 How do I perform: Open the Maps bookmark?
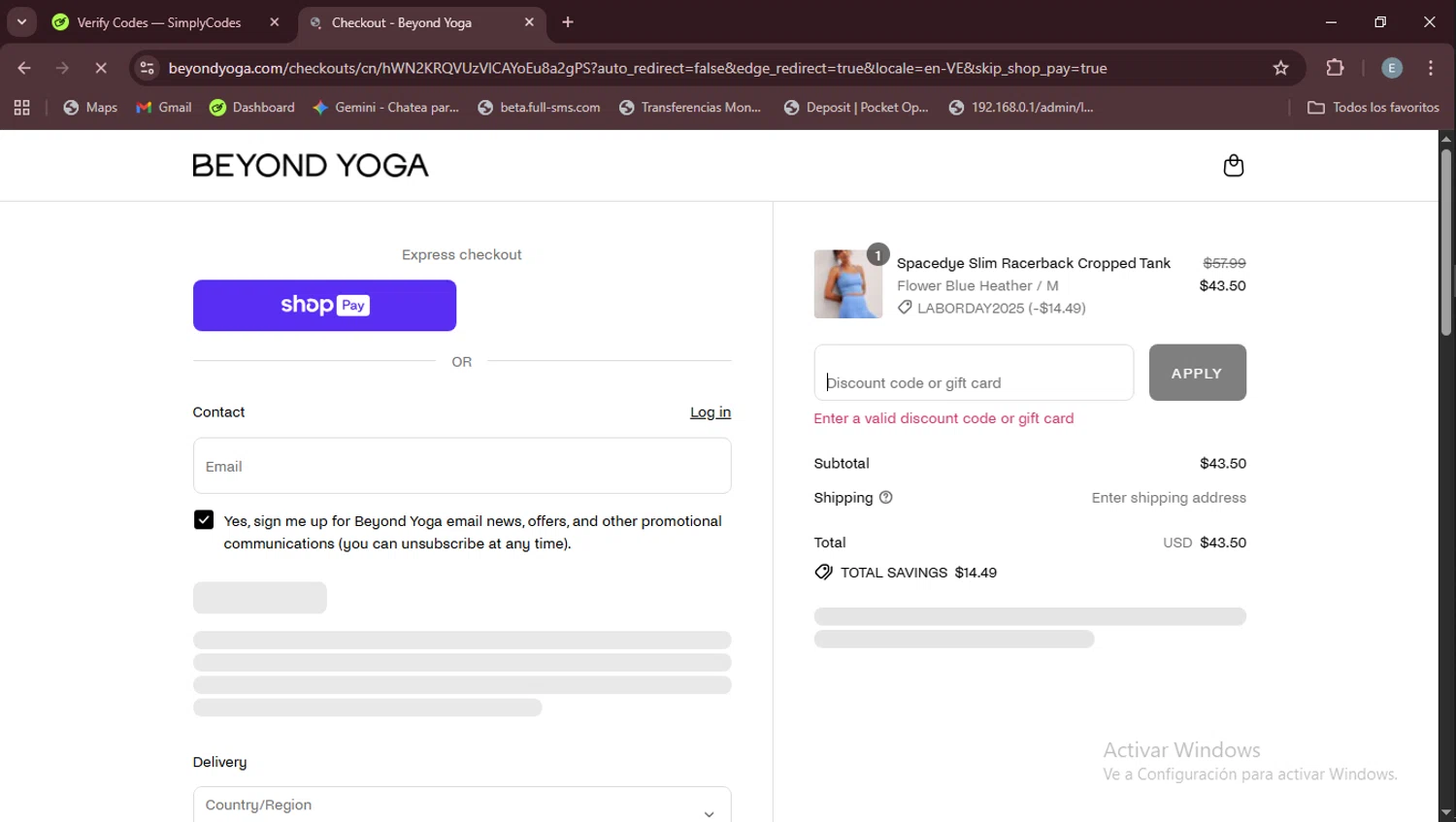tap(90, 108)
